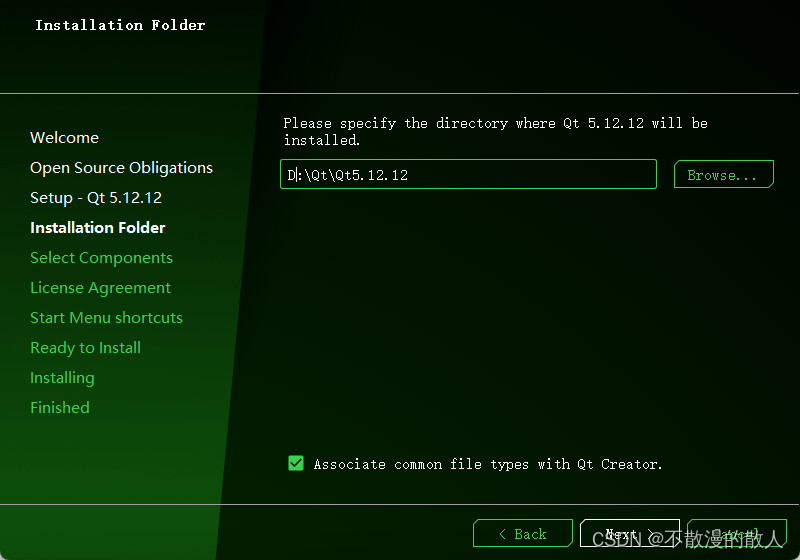The image size is (800, 560).
Task: Click 'Associate common file types' label text
Action: pos(488,464)
